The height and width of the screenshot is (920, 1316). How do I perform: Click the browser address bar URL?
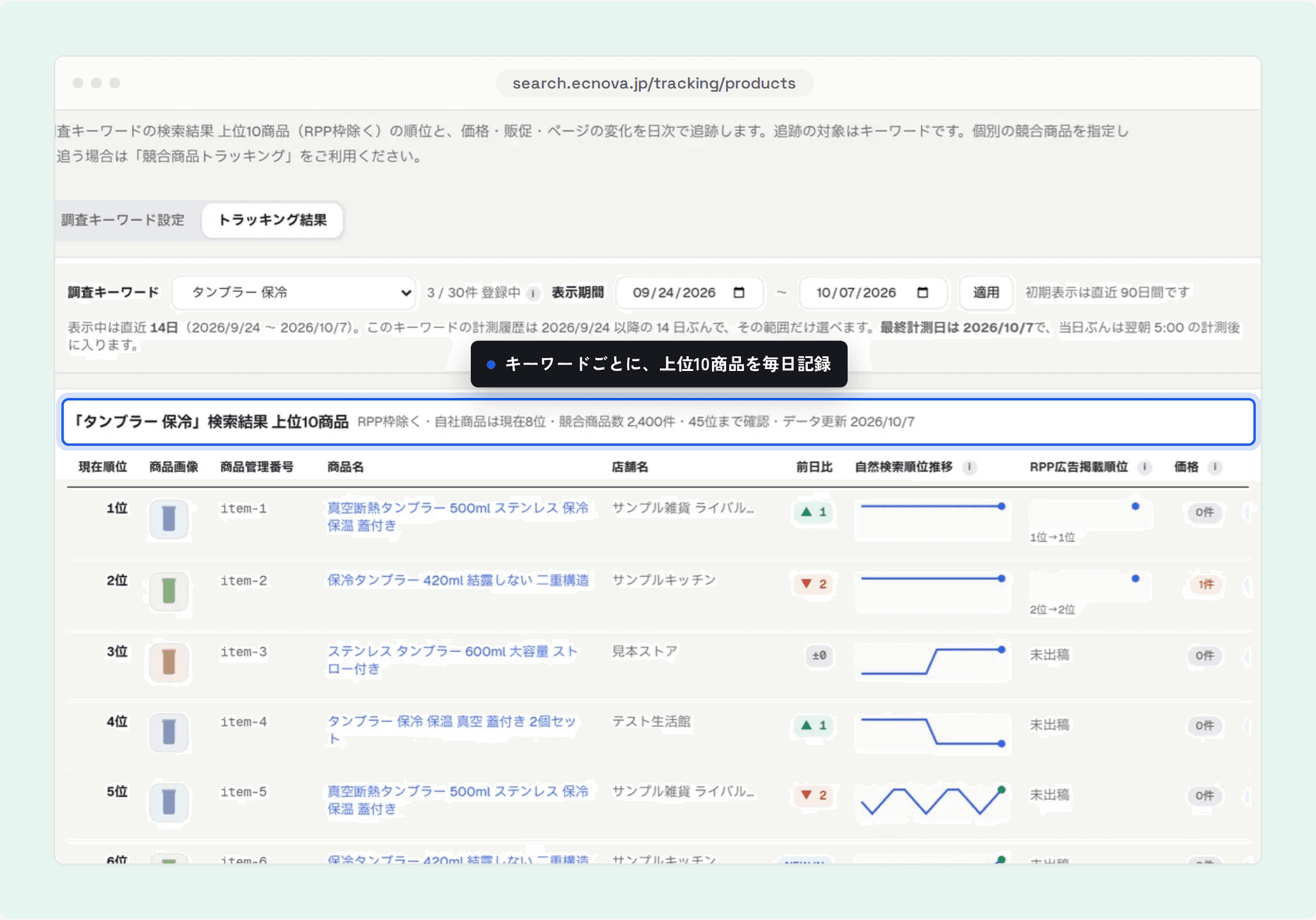[654, 84]
